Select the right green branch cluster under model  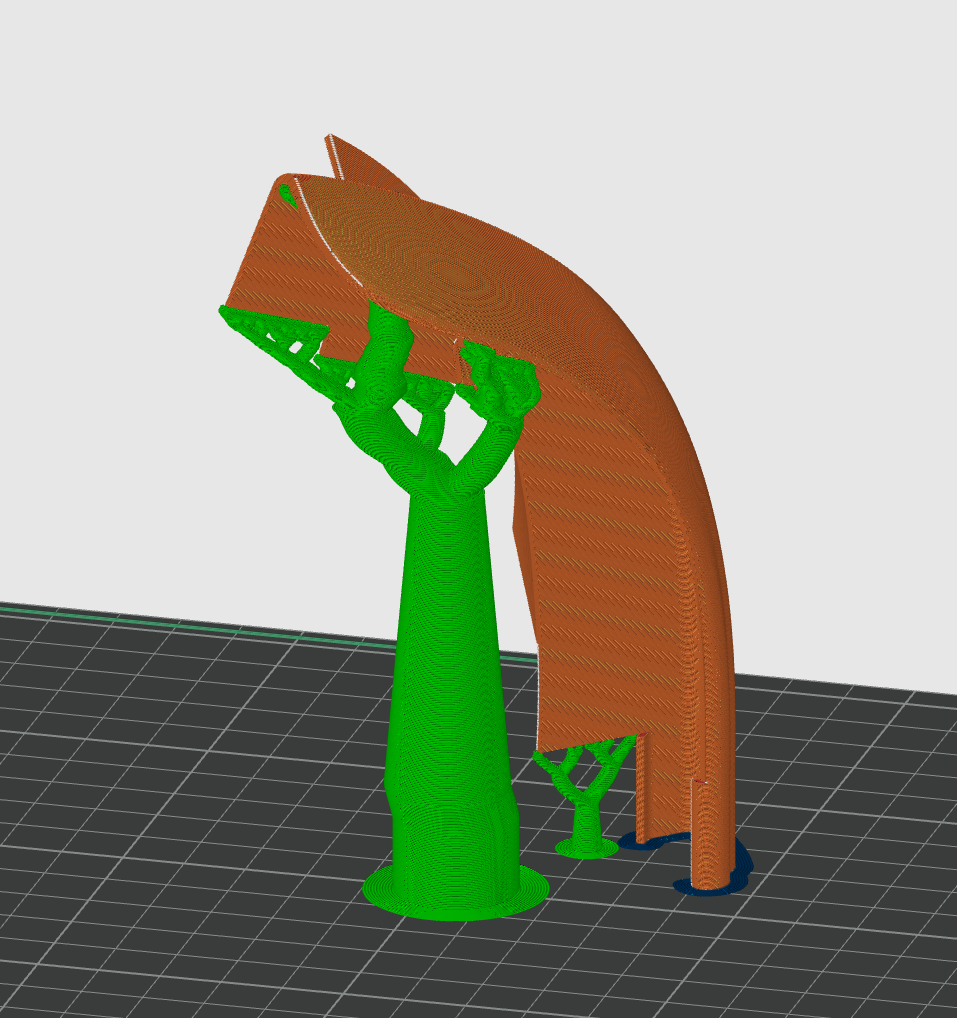point(503,383)
